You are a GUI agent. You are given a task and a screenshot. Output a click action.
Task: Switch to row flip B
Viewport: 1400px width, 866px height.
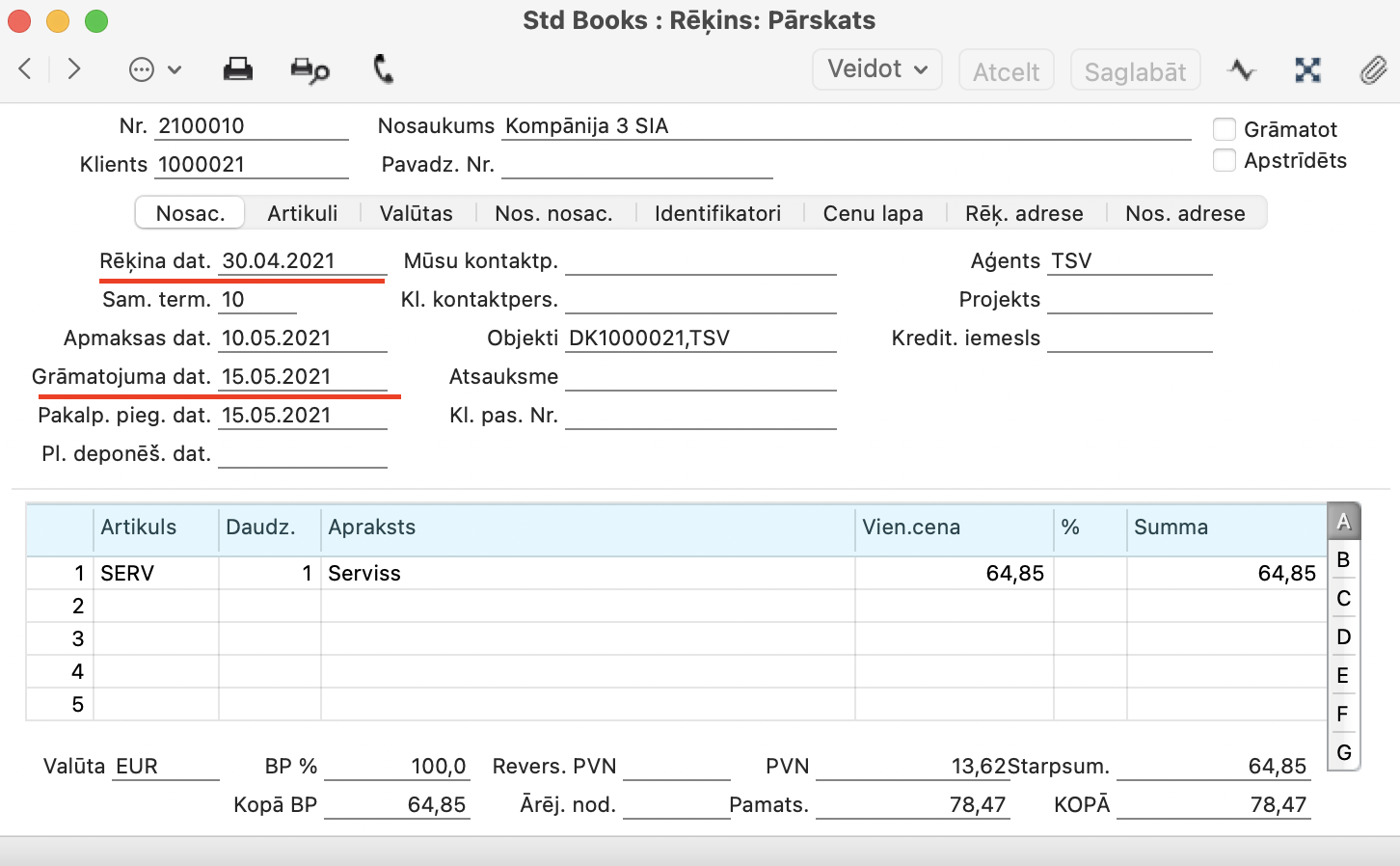[1343, 560]
